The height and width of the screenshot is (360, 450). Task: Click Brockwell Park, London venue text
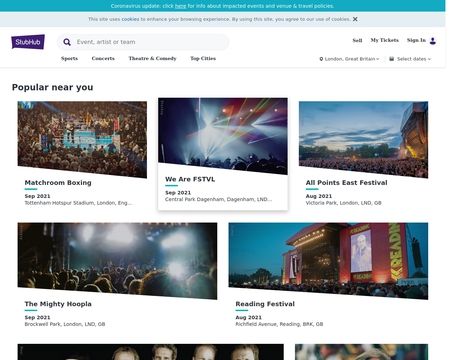coord(65,324)
